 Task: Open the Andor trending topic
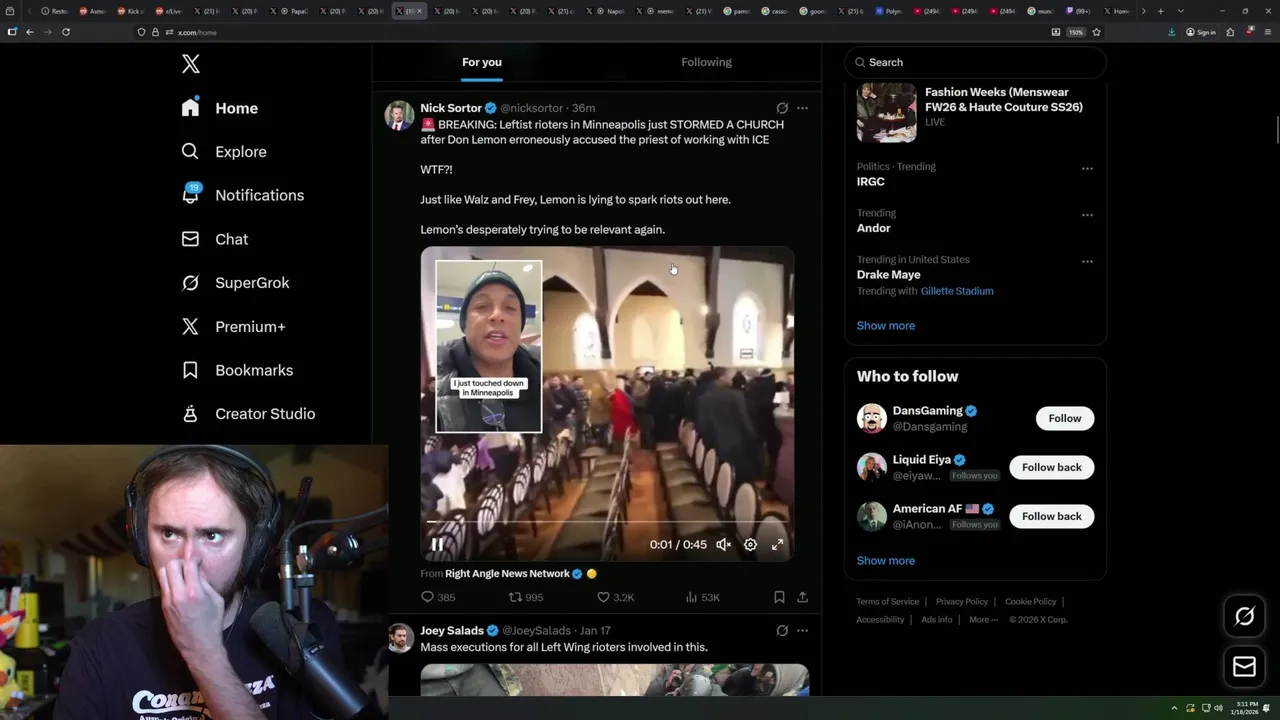tap(873, 228)
